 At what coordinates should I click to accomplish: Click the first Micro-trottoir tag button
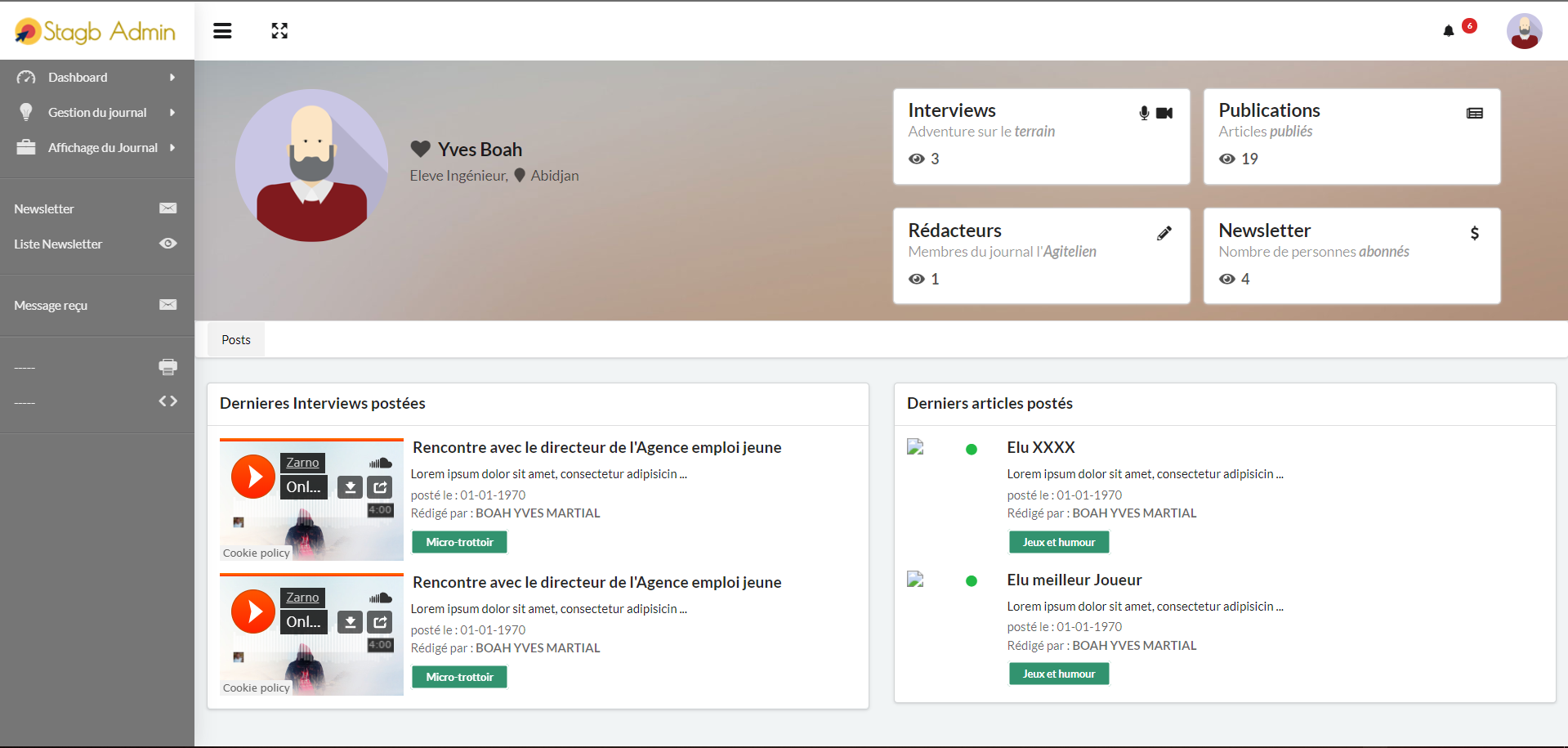[459, 542]
